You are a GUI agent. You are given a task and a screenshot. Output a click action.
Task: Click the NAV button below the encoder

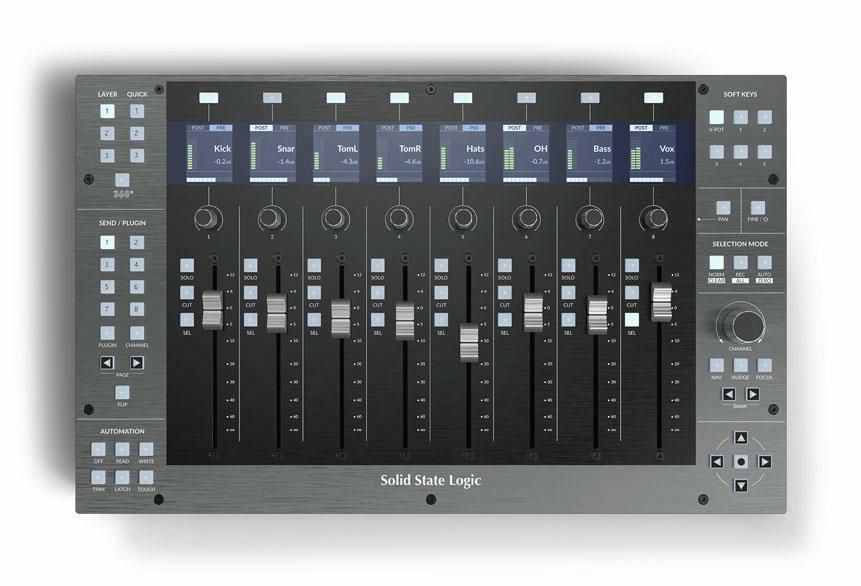717,365
